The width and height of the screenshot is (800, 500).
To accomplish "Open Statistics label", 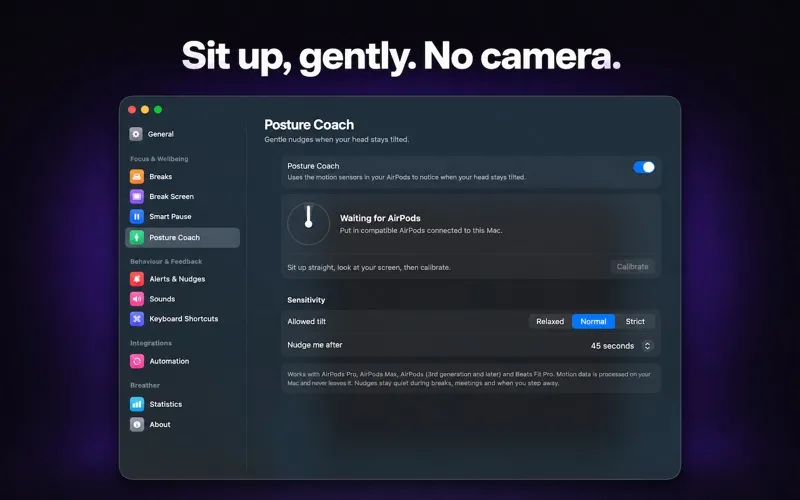I will pos(166,404).
